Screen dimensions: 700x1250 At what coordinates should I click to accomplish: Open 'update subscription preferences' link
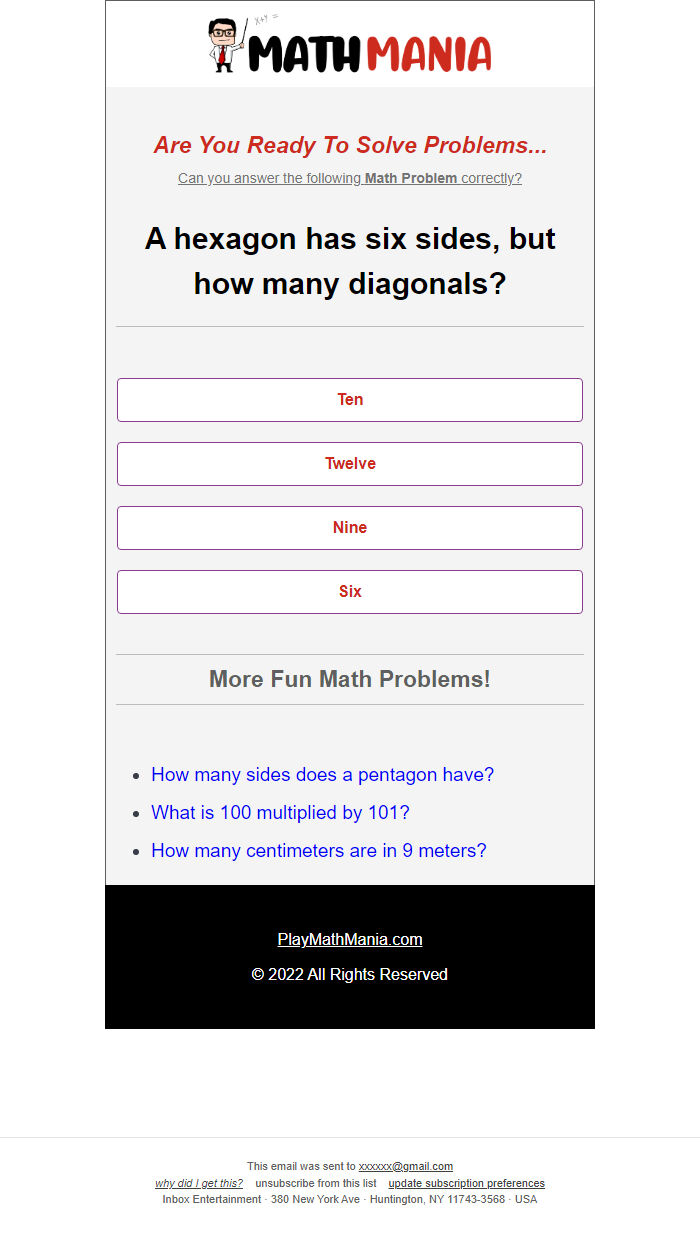467,1183
